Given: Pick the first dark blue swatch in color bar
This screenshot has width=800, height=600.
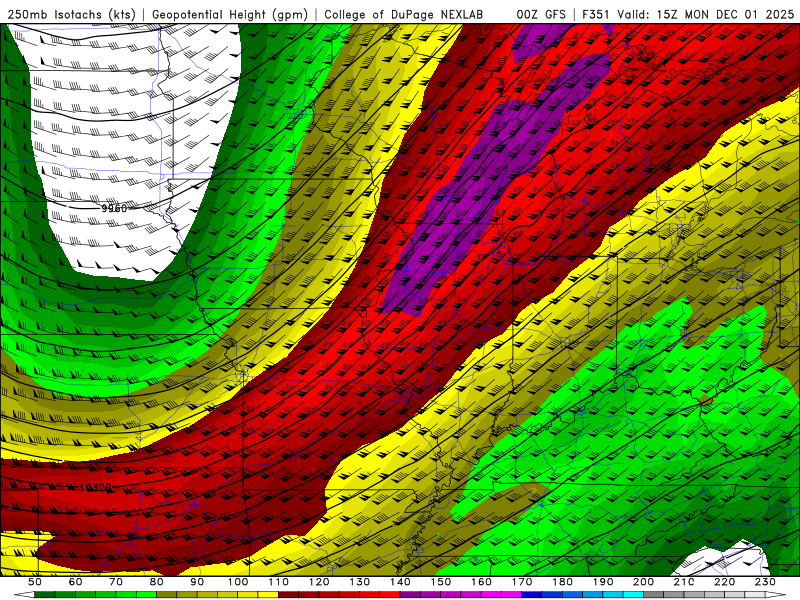Looking at the screenshot, I should pyautogui.click(x=532, y=594).
